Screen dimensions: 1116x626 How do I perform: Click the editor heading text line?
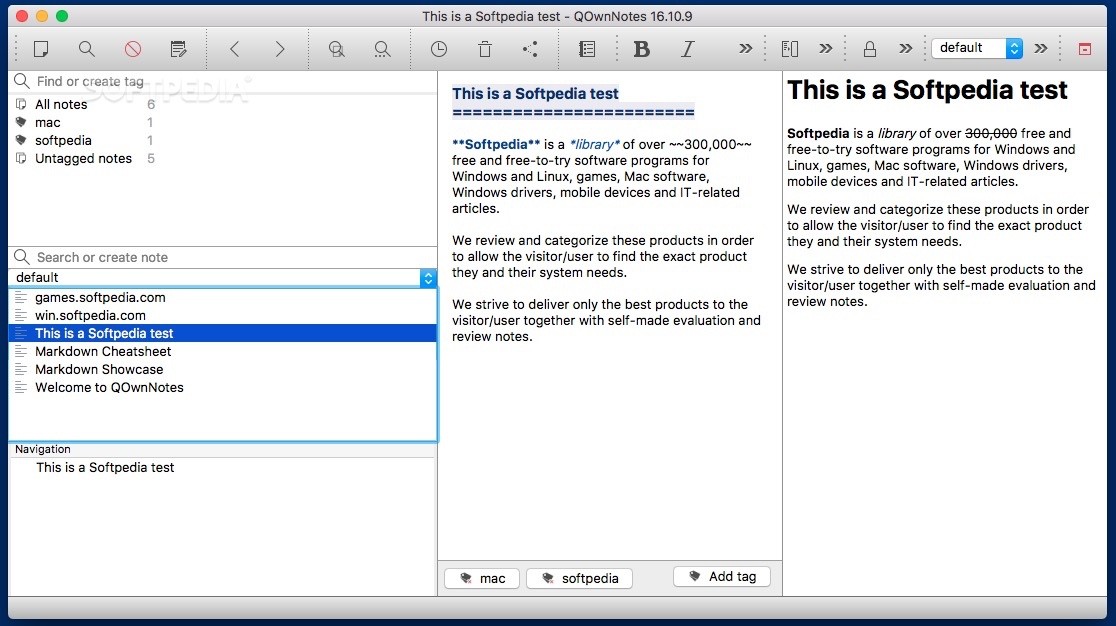(x=535, y=93)
